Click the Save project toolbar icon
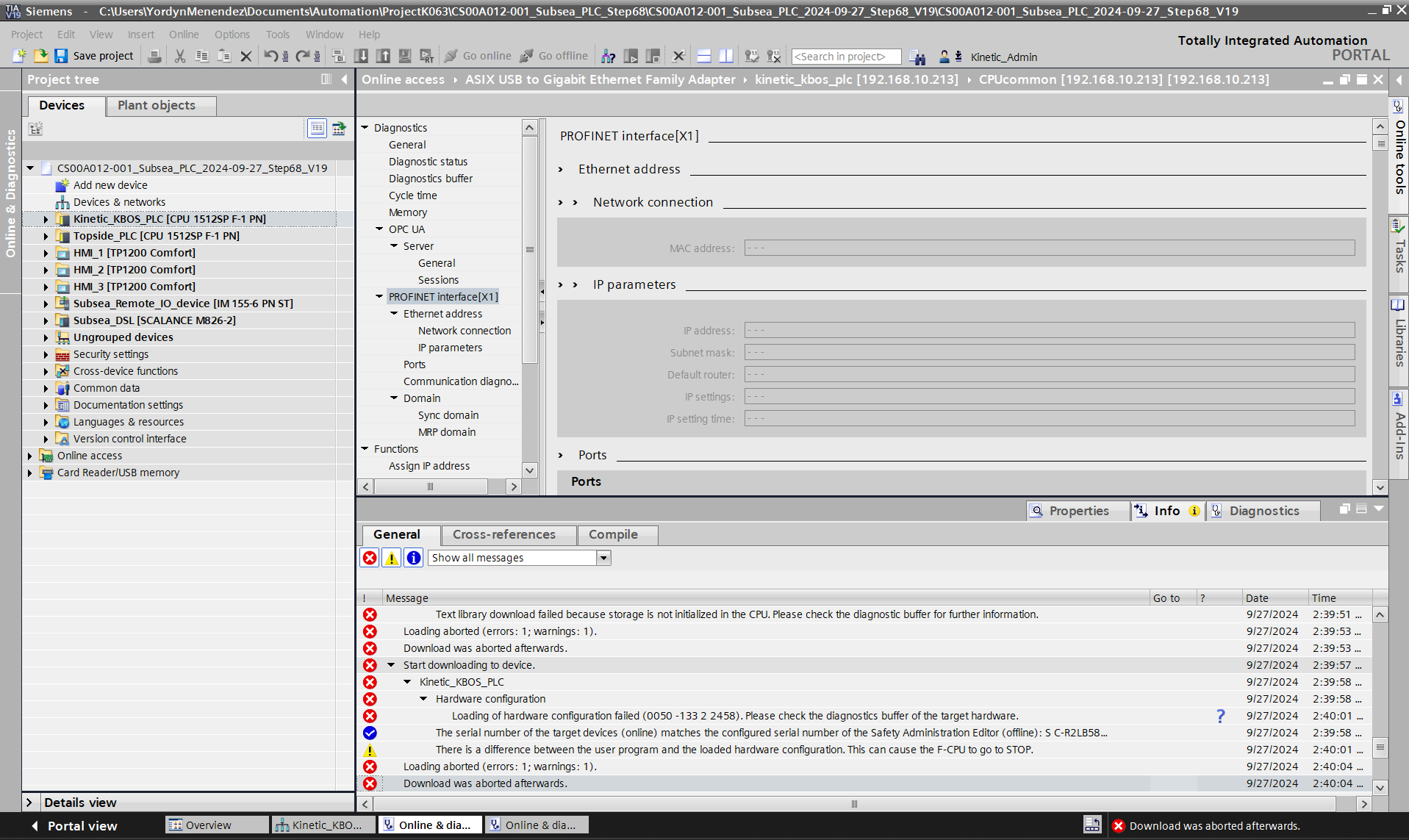Viewport: 1409px width, 840px height. click(62, 56)
